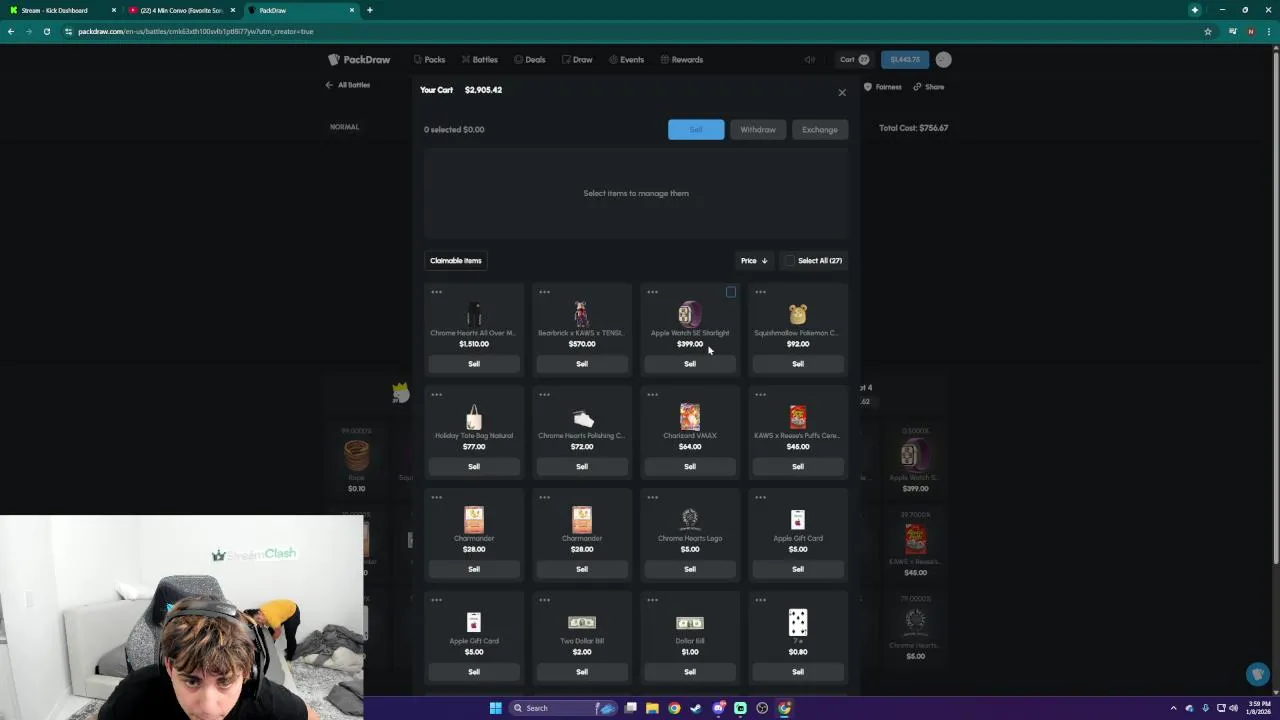Open options menu for Charizard VMAX
1280x720 pixels.
tap(652, 395)
